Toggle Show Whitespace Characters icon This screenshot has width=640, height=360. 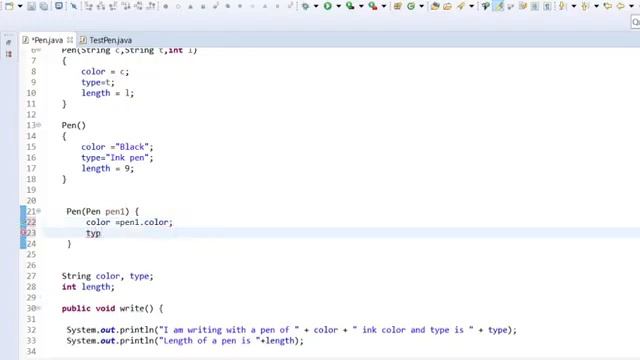547,6
